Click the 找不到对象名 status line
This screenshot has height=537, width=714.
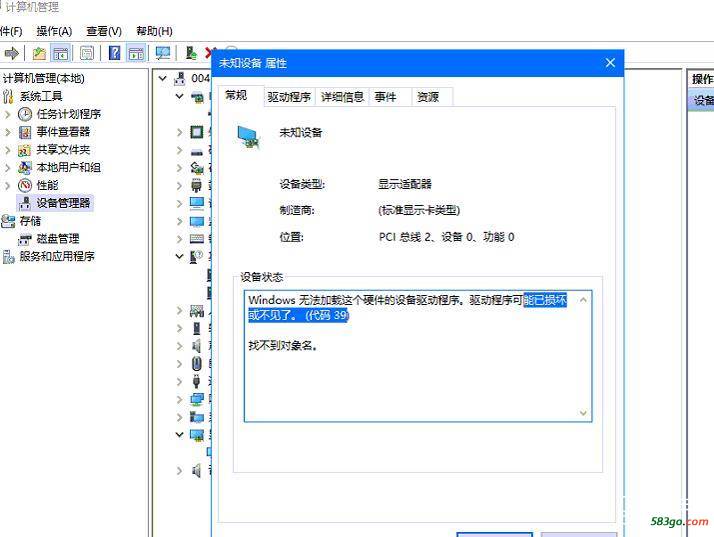pyautogui.click(x=282, y=346)
